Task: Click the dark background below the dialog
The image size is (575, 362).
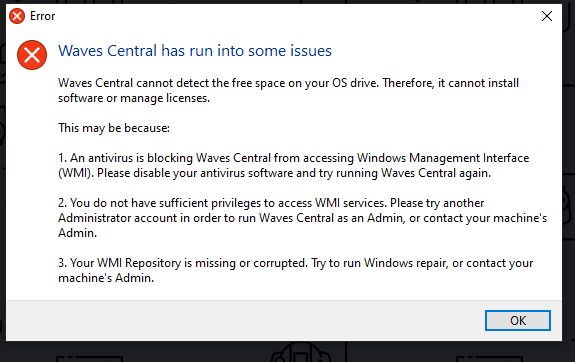Action: click(183, 351)
